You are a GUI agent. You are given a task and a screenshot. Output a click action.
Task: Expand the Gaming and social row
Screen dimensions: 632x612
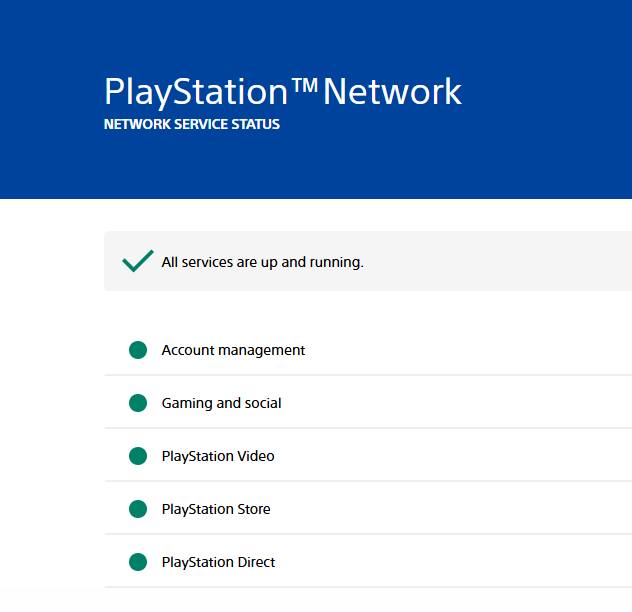[x=368, y=403]
